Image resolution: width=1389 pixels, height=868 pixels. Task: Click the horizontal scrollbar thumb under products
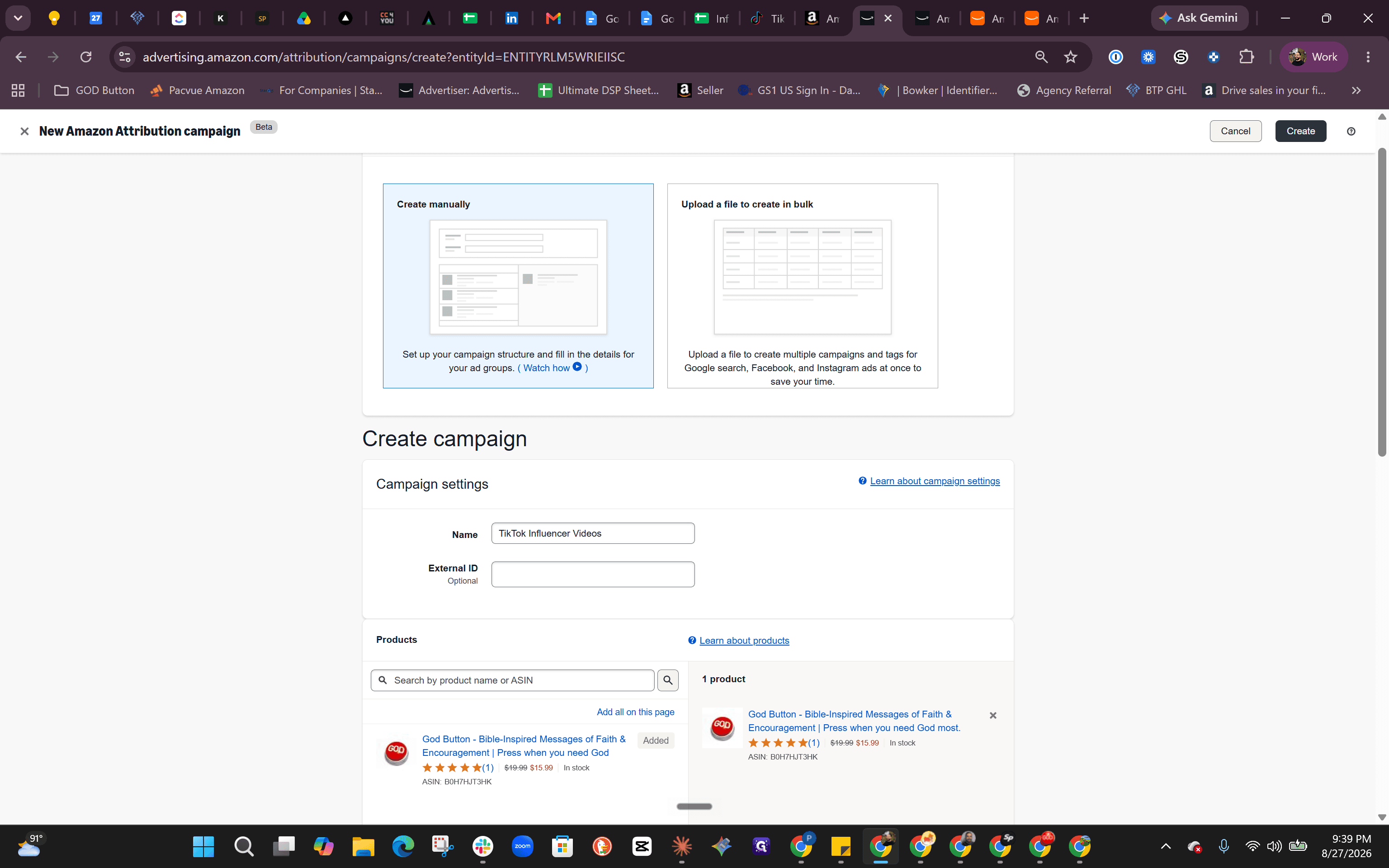[x=694, y=807]
